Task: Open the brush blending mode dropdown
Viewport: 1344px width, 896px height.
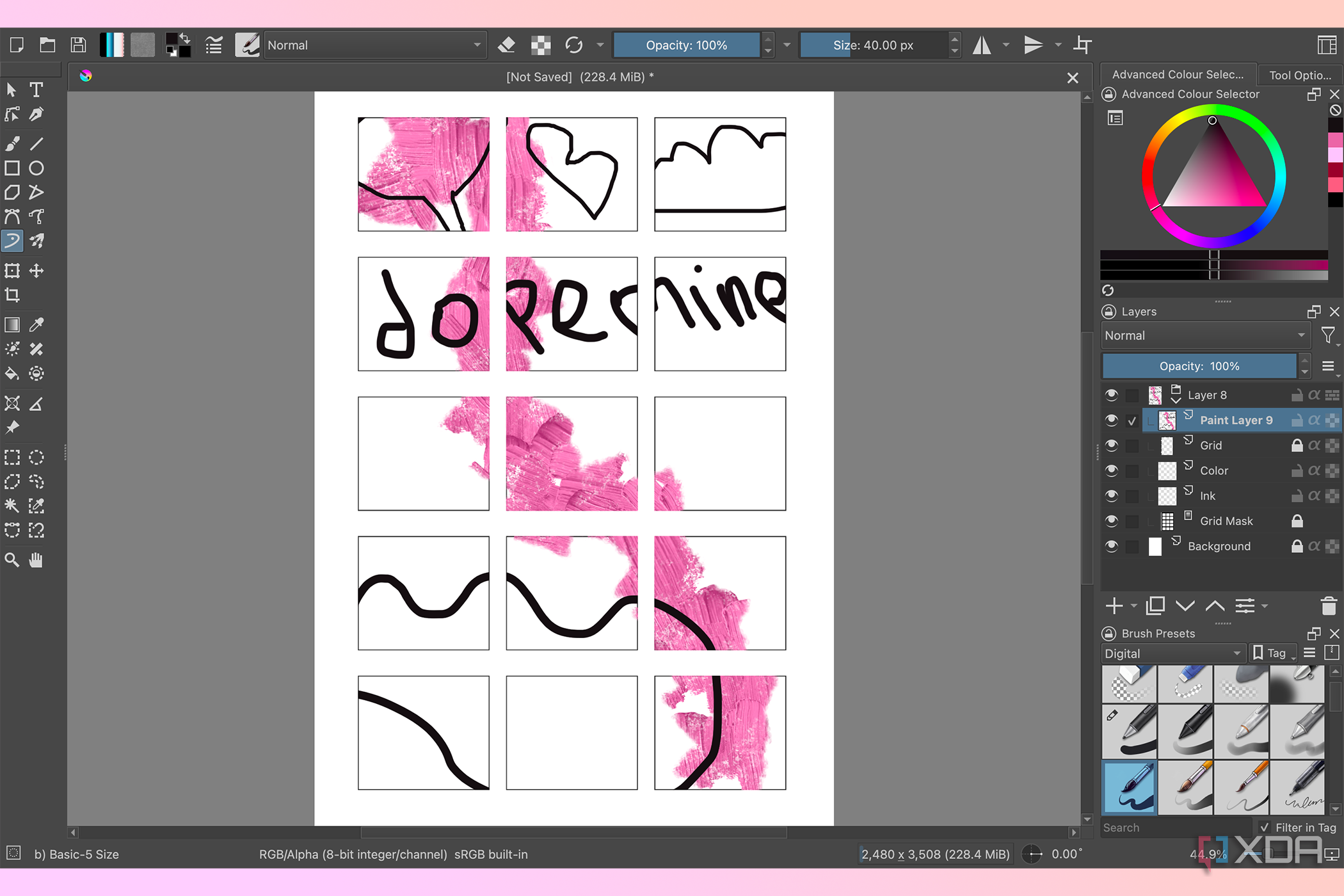Action: pyautogui.click(x=374, y=45)
